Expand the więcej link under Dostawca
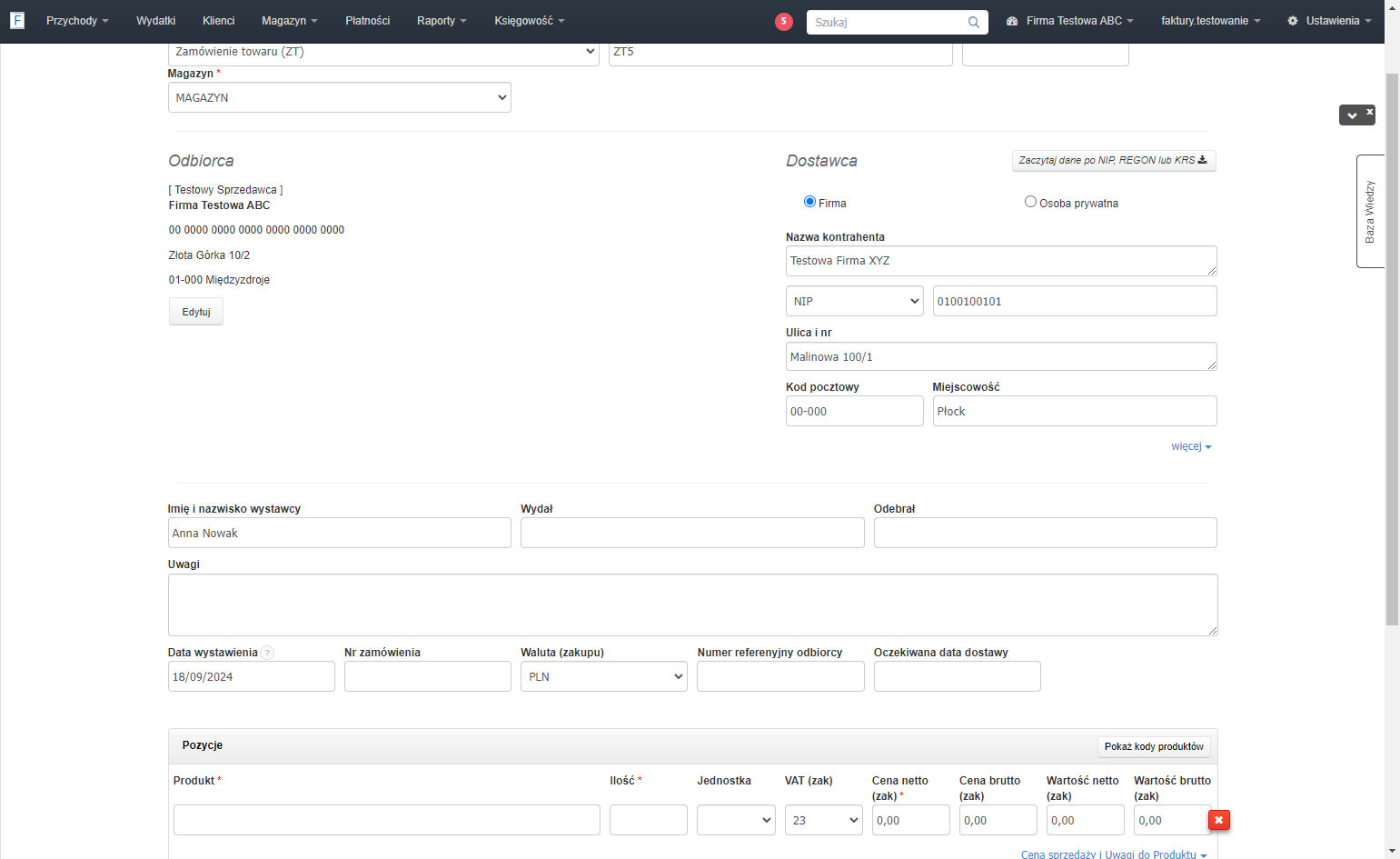Screen dimensions: 1400x859 (x=1191, y=446)
